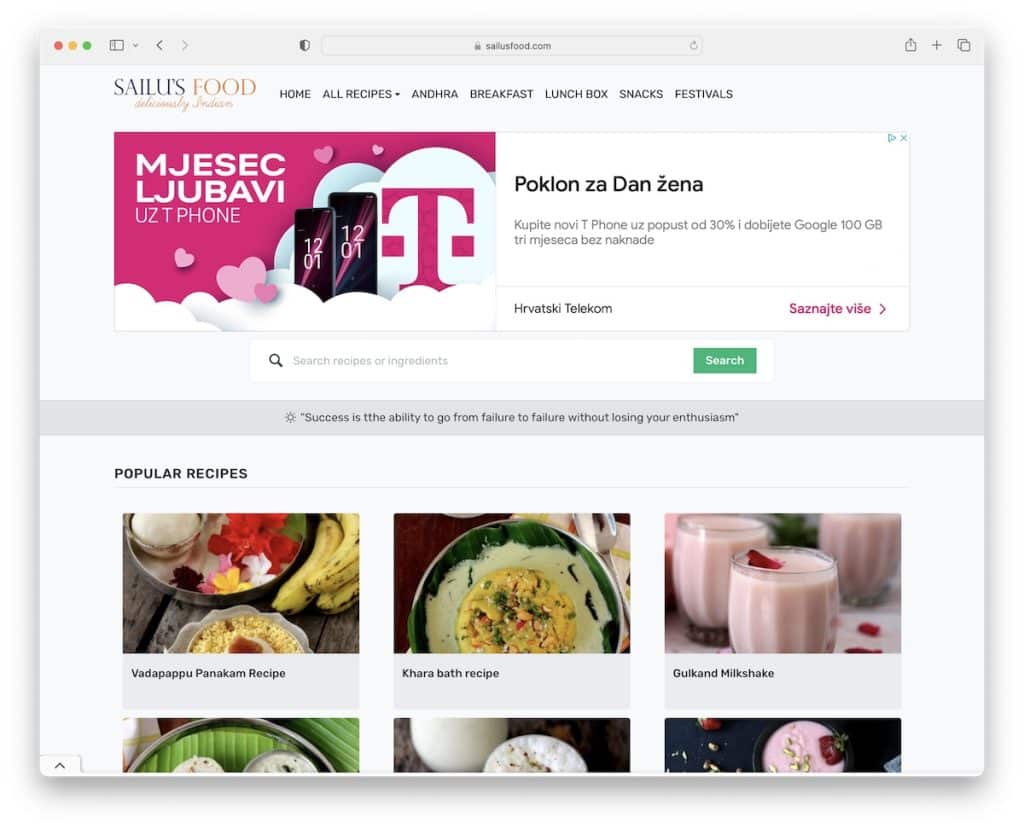Open the privacy shield report icon
Screen dimensions: 1024x829
(304, 45)
